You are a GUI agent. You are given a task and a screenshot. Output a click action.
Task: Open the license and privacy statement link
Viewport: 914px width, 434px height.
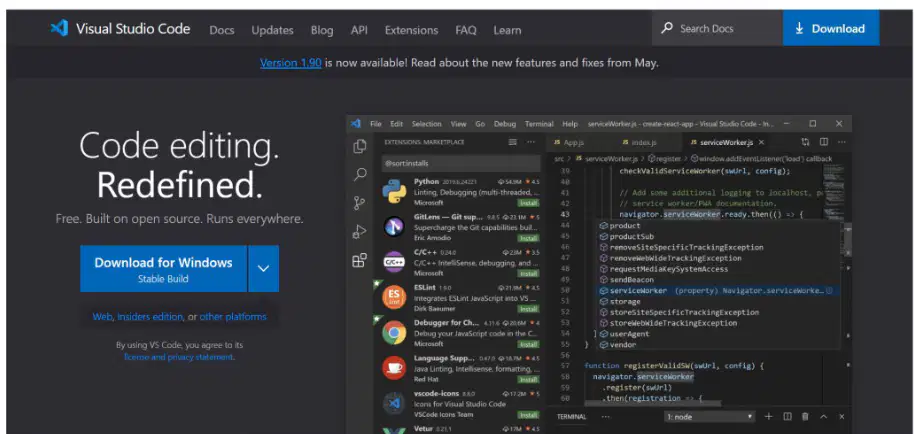(179, 357)
